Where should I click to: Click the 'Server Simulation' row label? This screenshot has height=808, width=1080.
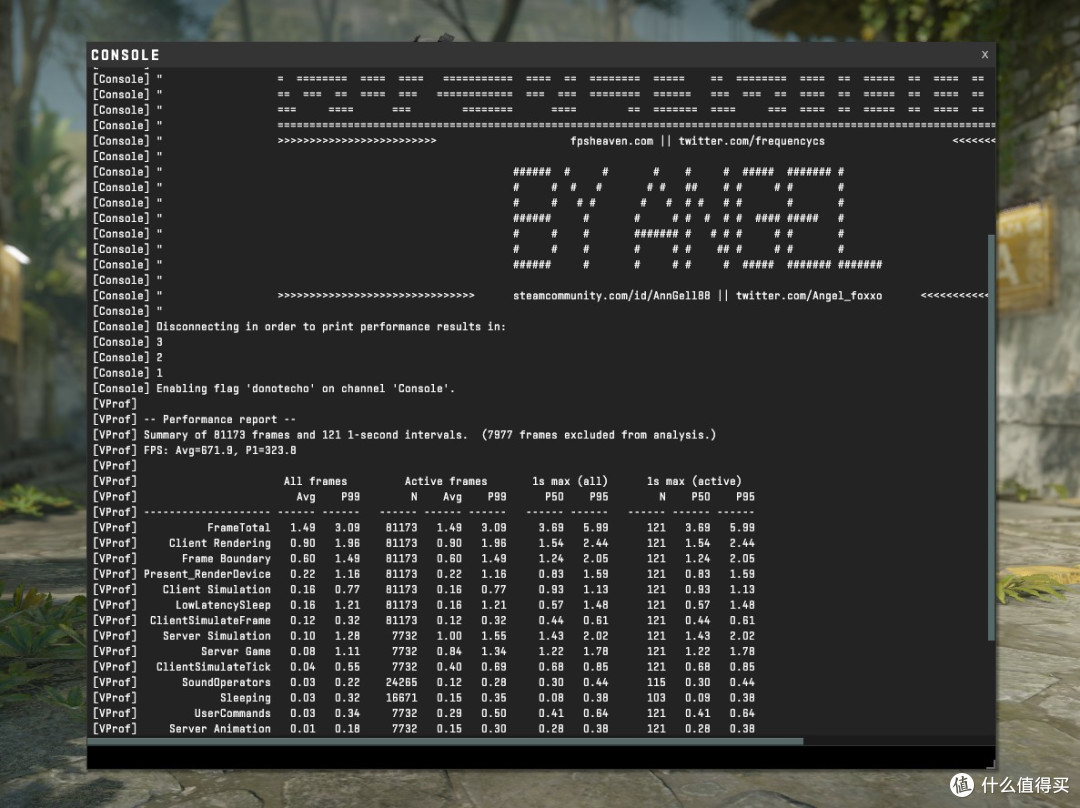tap(216, 636)
